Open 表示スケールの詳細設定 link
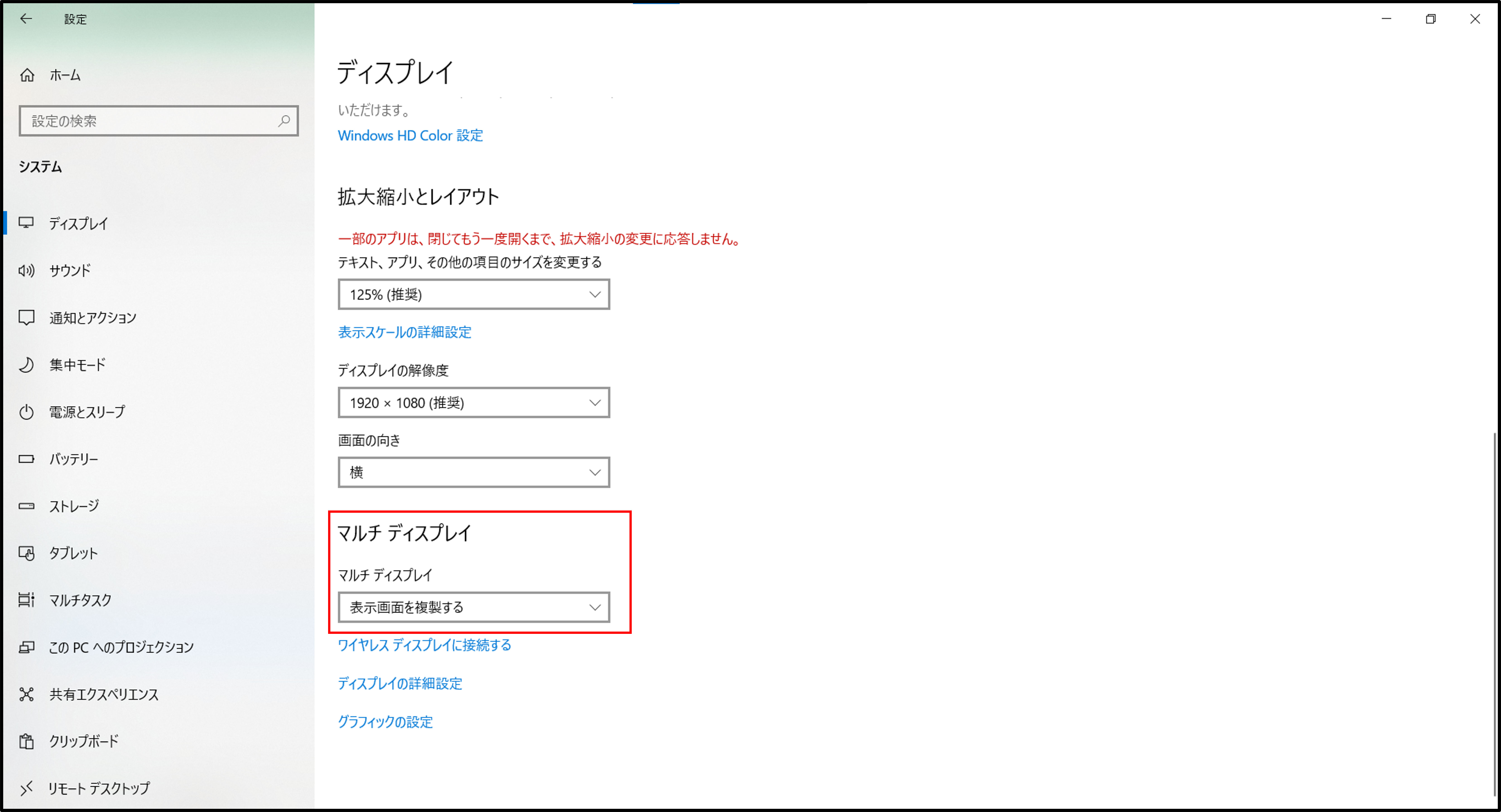Screen dimensions: 1501x812 (x=404, y=332)
